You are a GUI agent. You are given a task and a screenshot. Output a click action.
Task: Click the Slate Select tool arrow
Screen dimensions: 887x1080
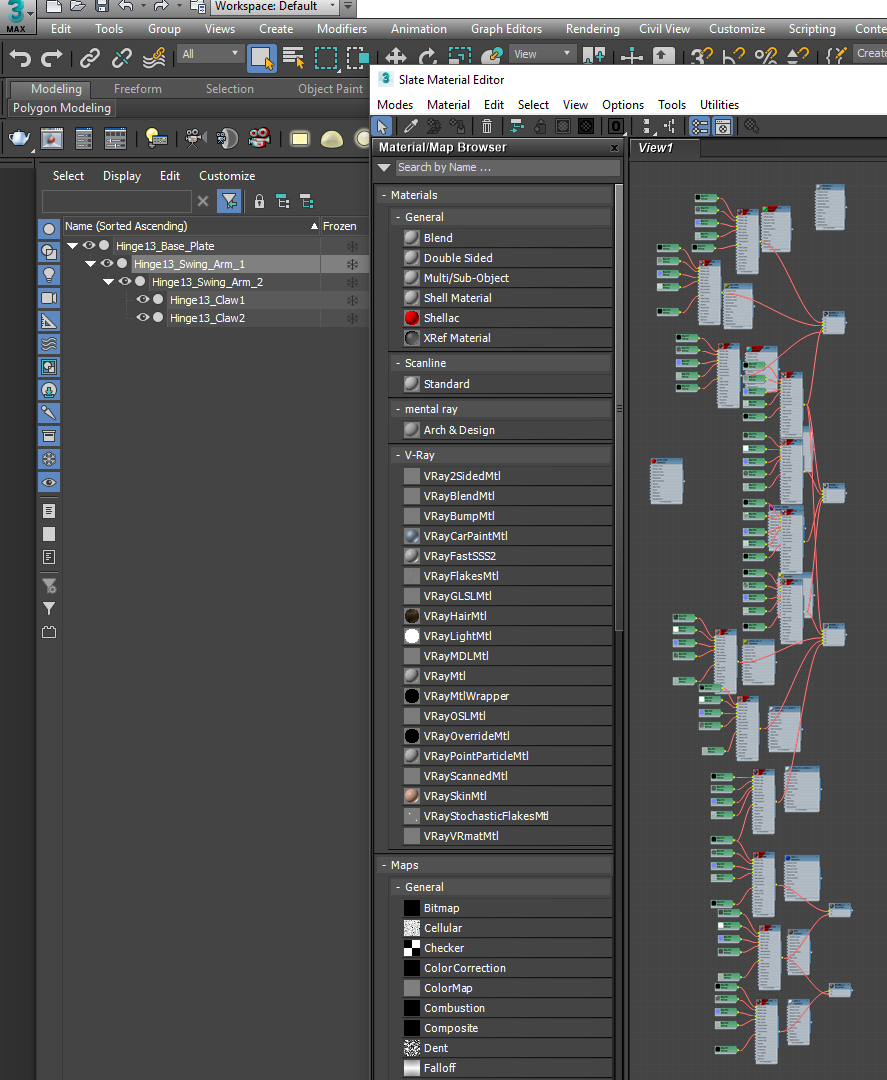pyautogui.click(x=382, y=126)
